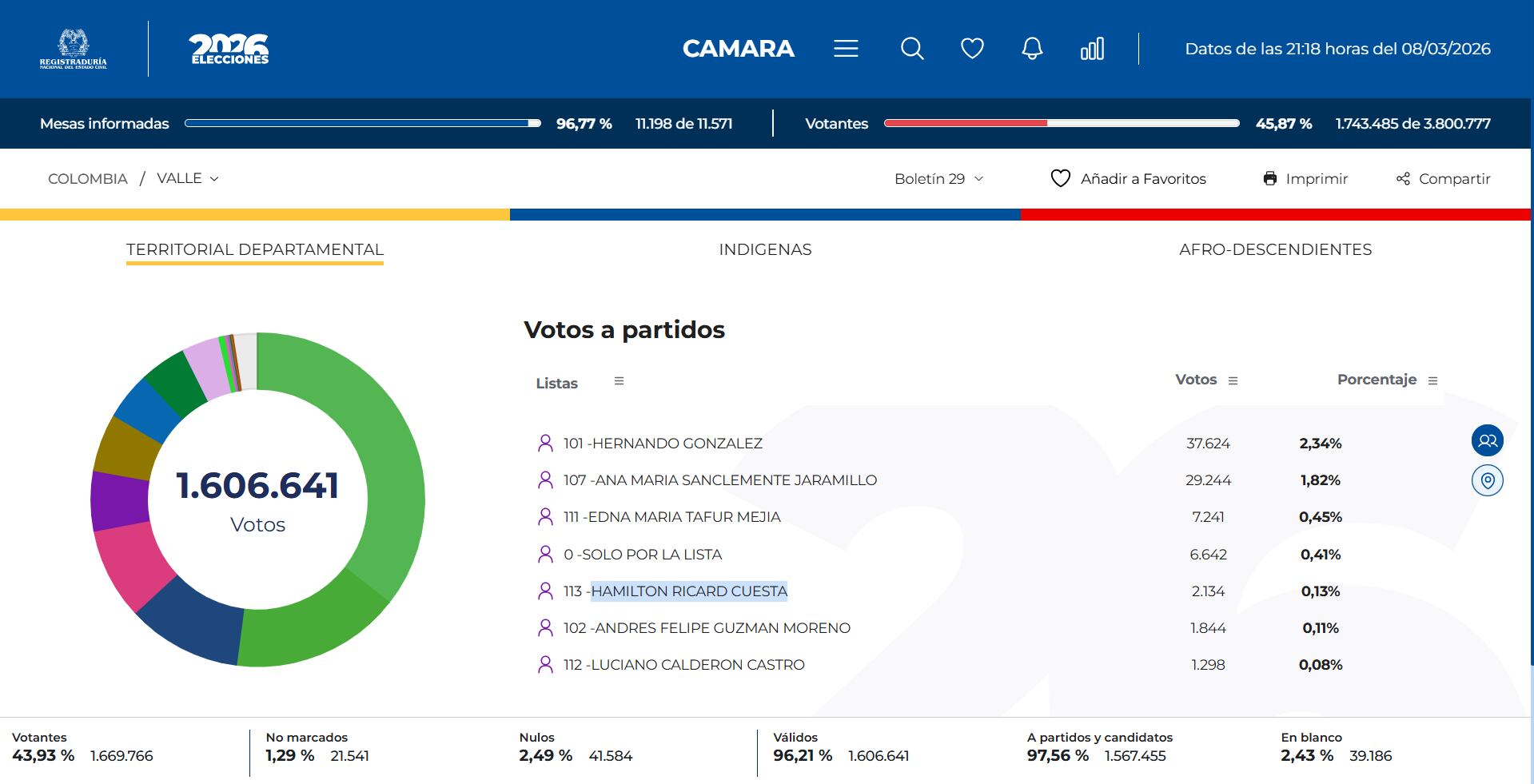Select the person icon beside HERNANDO GONZALEZ
The width and height of the screenshot is (1534, 784).
pyautogui.click(x=546, y=443)
